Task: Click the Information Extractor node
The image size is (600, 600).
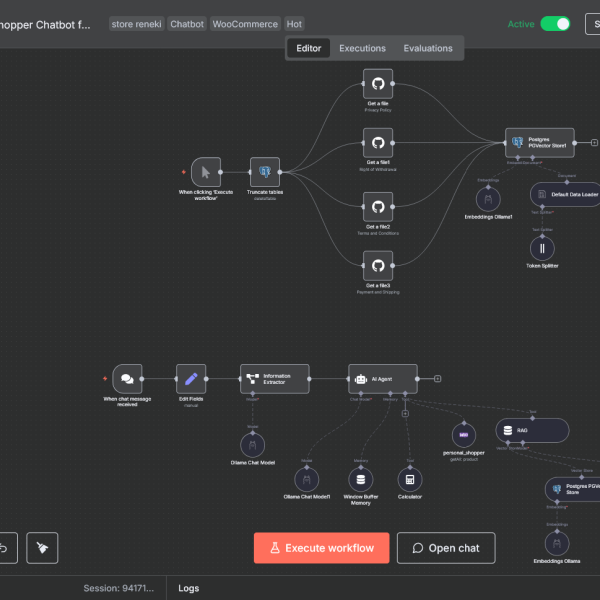Action: pos(275,378)
